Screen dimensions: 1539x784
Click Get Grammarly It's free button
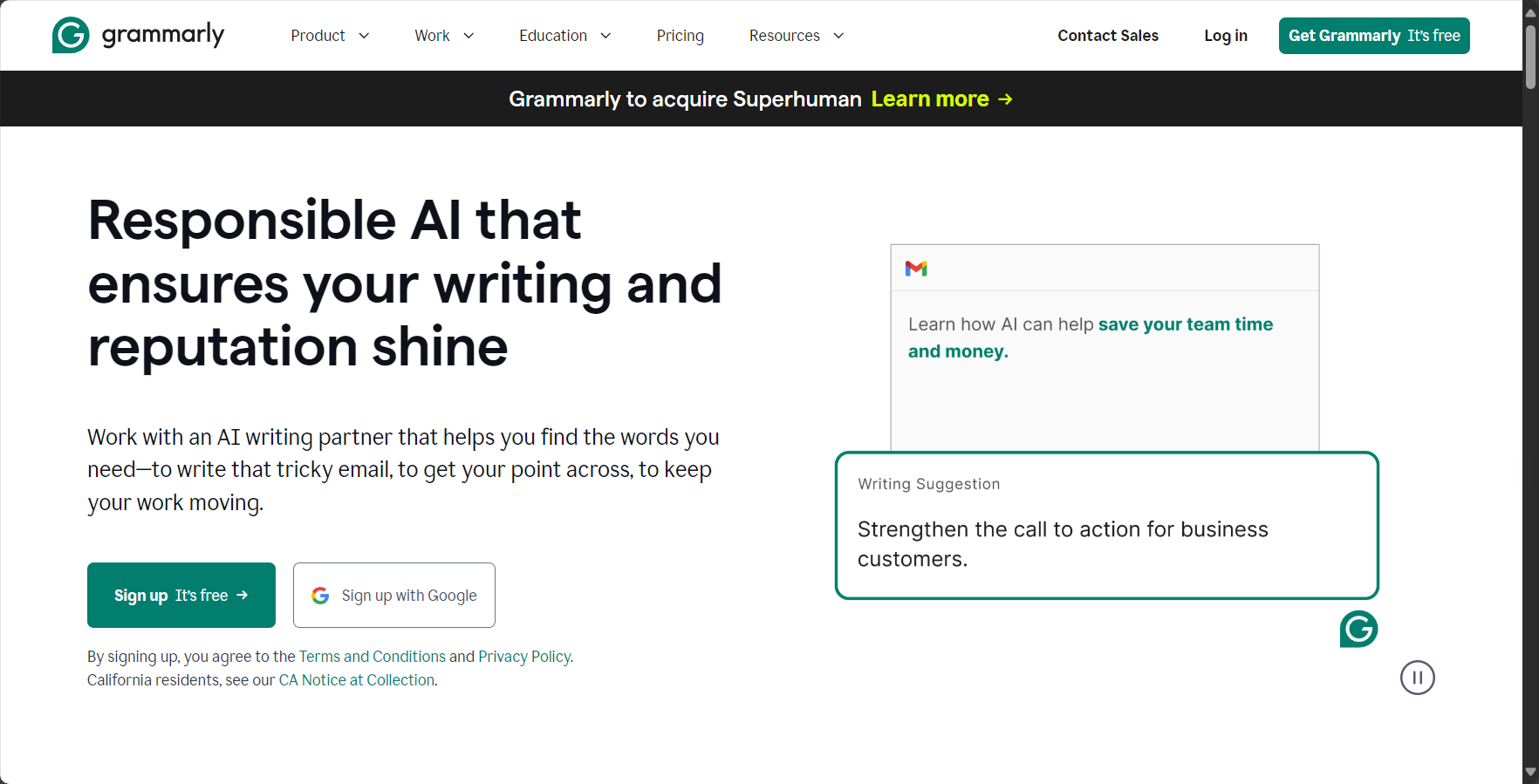tap(1374, 36)
